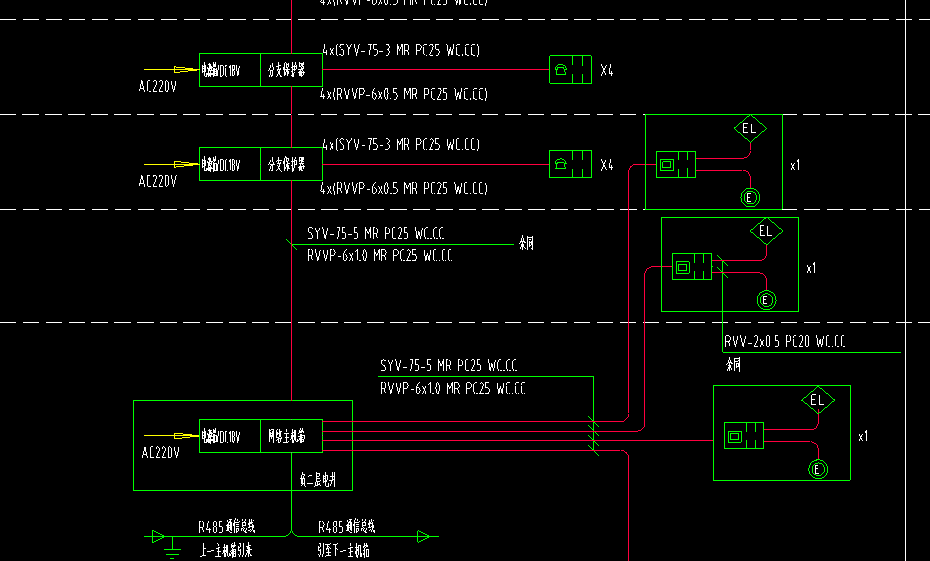930x561 pixels.
Task: Select door station symbol in the bottom x1 frame
Action: (x=744, y=436)
